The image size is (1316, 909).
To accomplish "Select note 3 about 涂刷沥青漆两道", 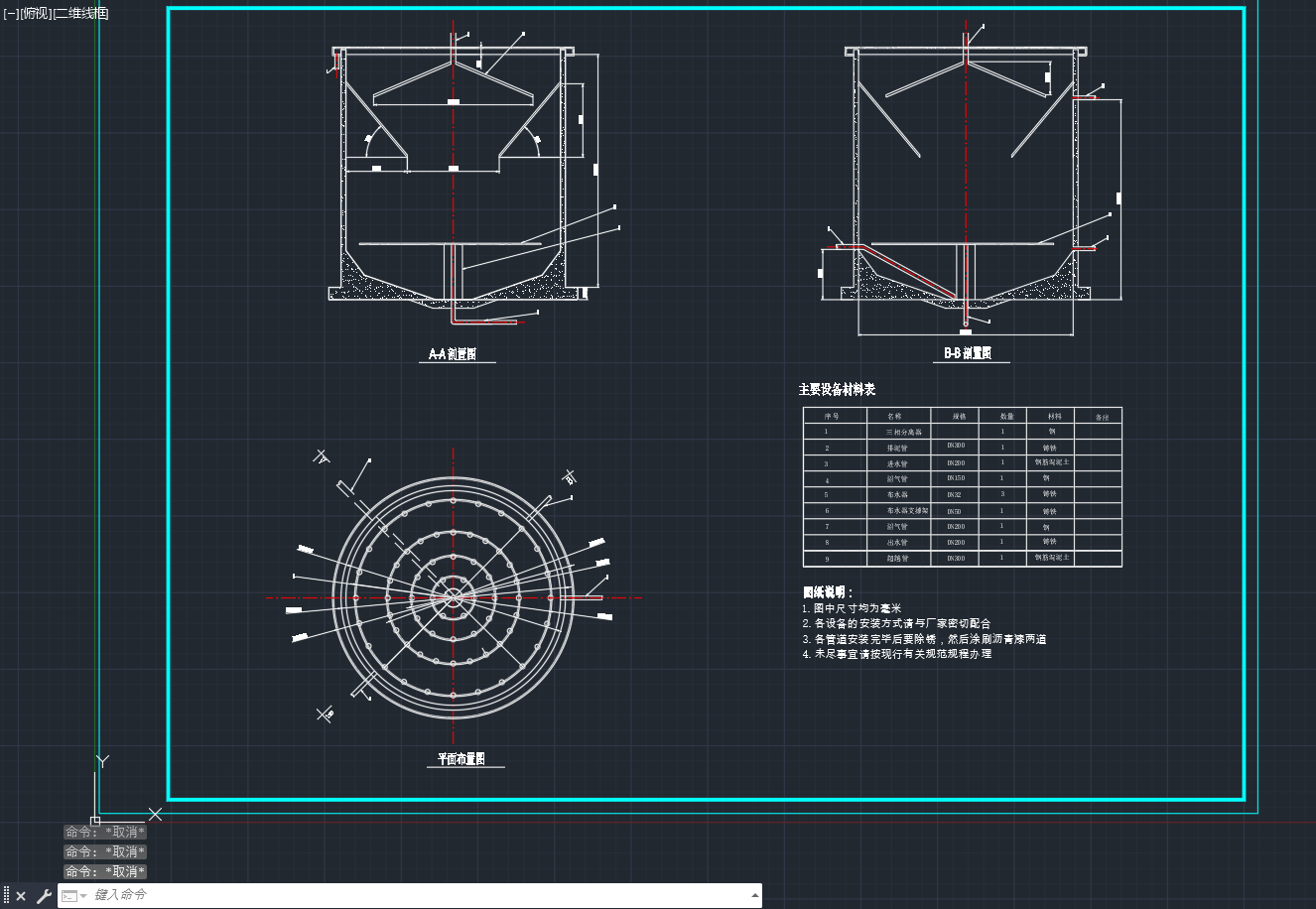I will 924,639.
